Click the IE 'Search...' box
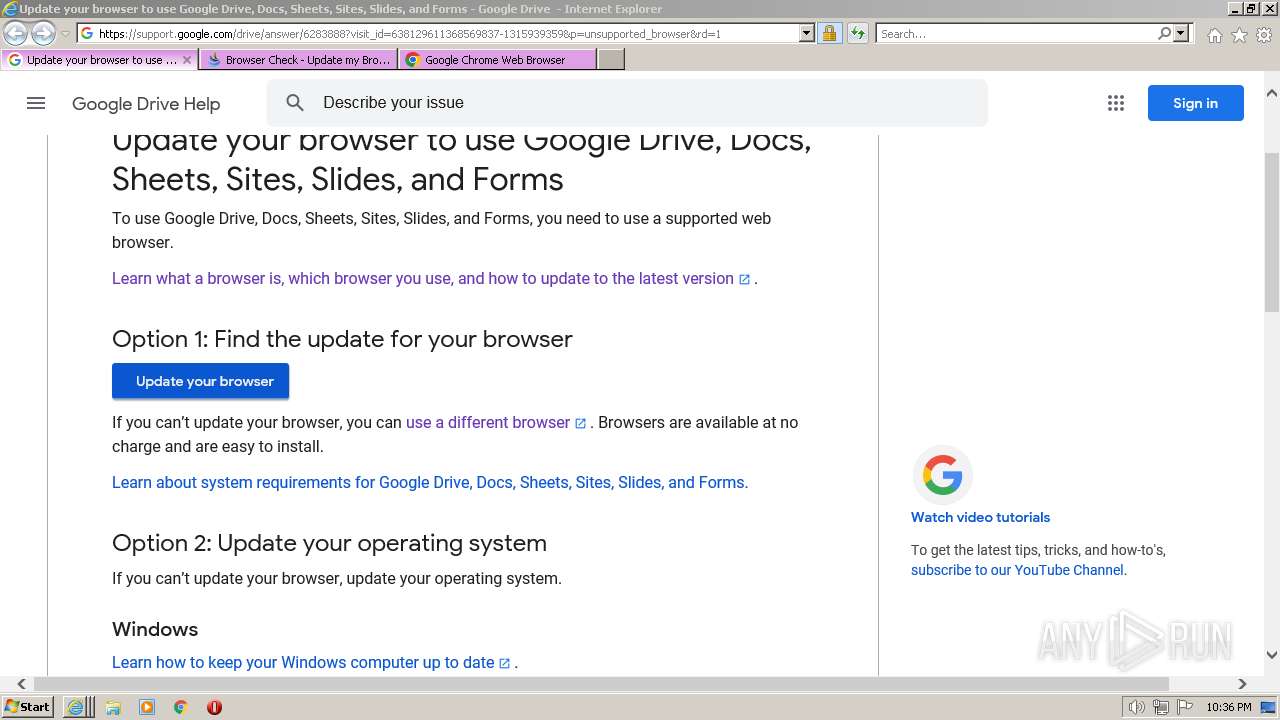Viewport: 1280px width, 720px height. 1016,33
